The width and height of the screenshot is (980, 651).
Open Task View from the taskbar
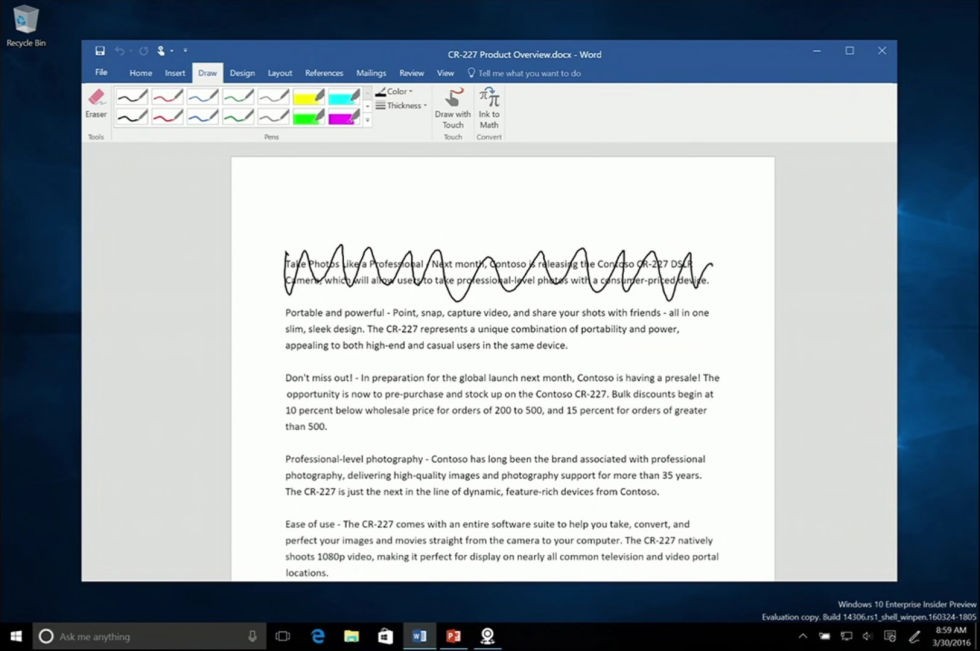[x=282, y=636]
